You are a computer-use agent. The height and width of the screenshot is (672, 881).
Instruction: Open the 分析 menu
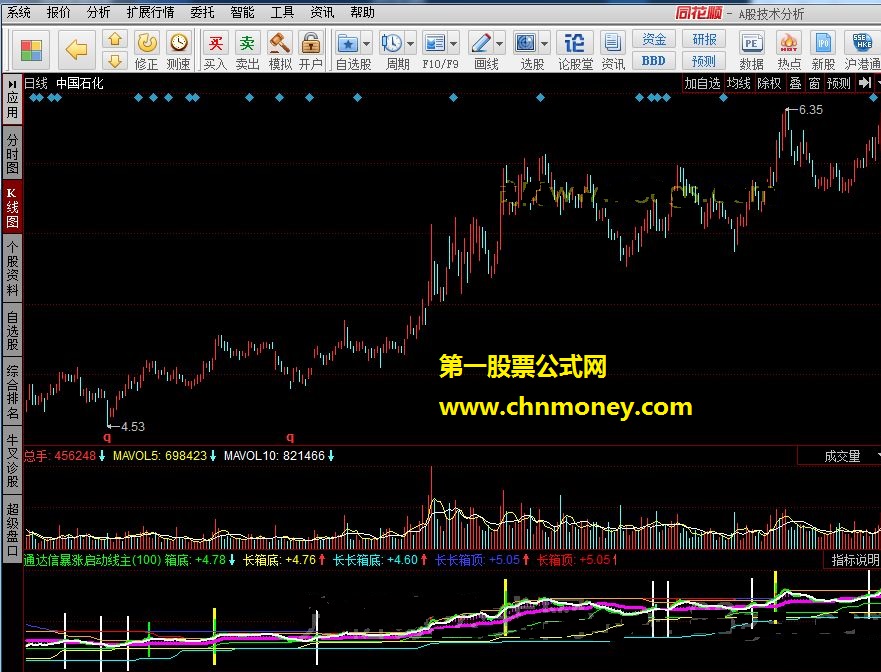pyautogui.click(x=98, y=12)
